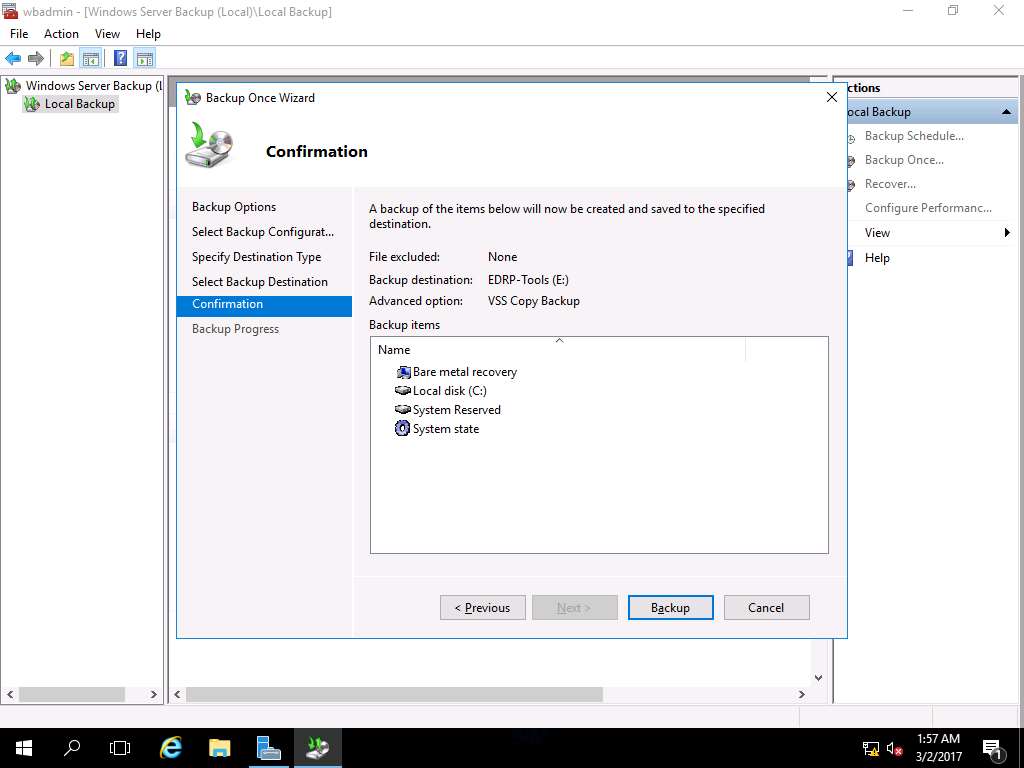
Task: Click the System state item icon
Action: tap(403, 428)
